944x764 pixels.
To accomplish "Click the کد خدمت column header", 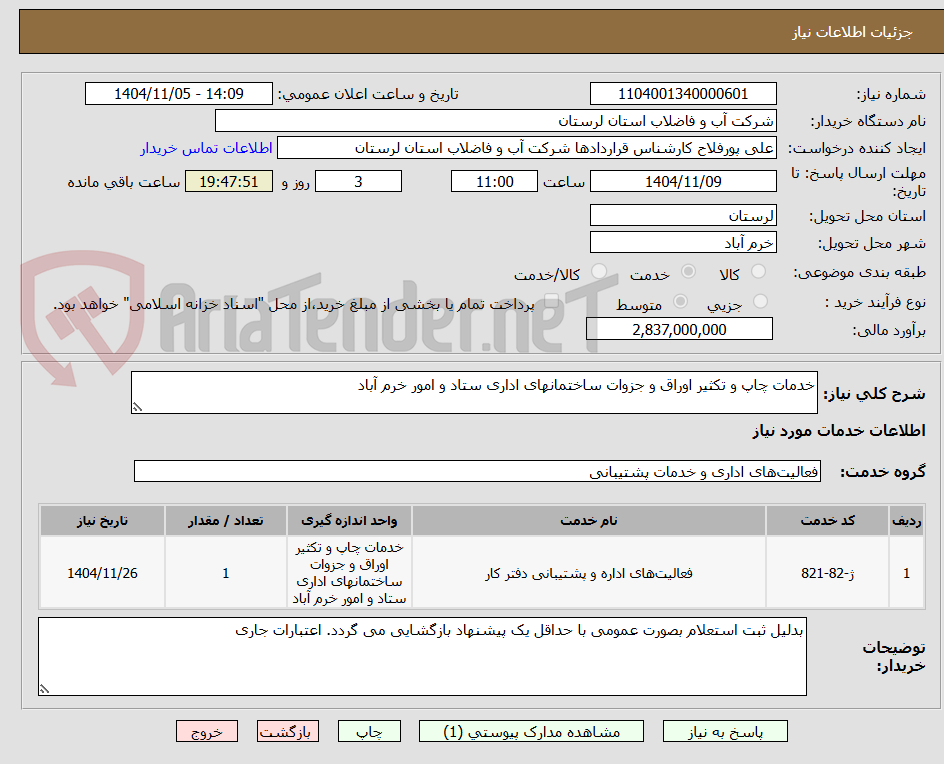I will coord(827,521).
